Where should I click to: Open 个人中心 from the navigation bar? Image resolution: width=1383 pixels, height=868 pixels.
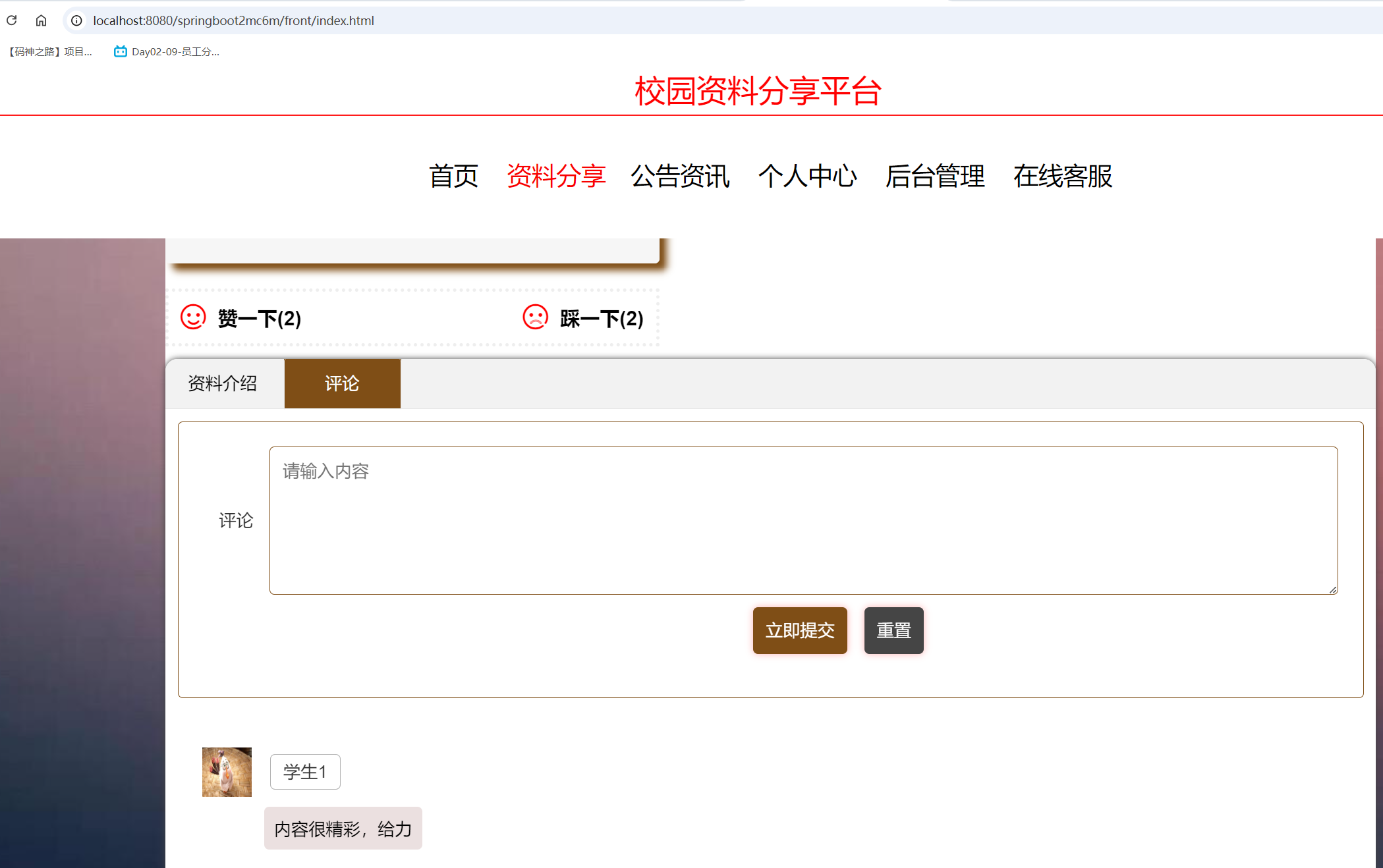coord(808,176)
